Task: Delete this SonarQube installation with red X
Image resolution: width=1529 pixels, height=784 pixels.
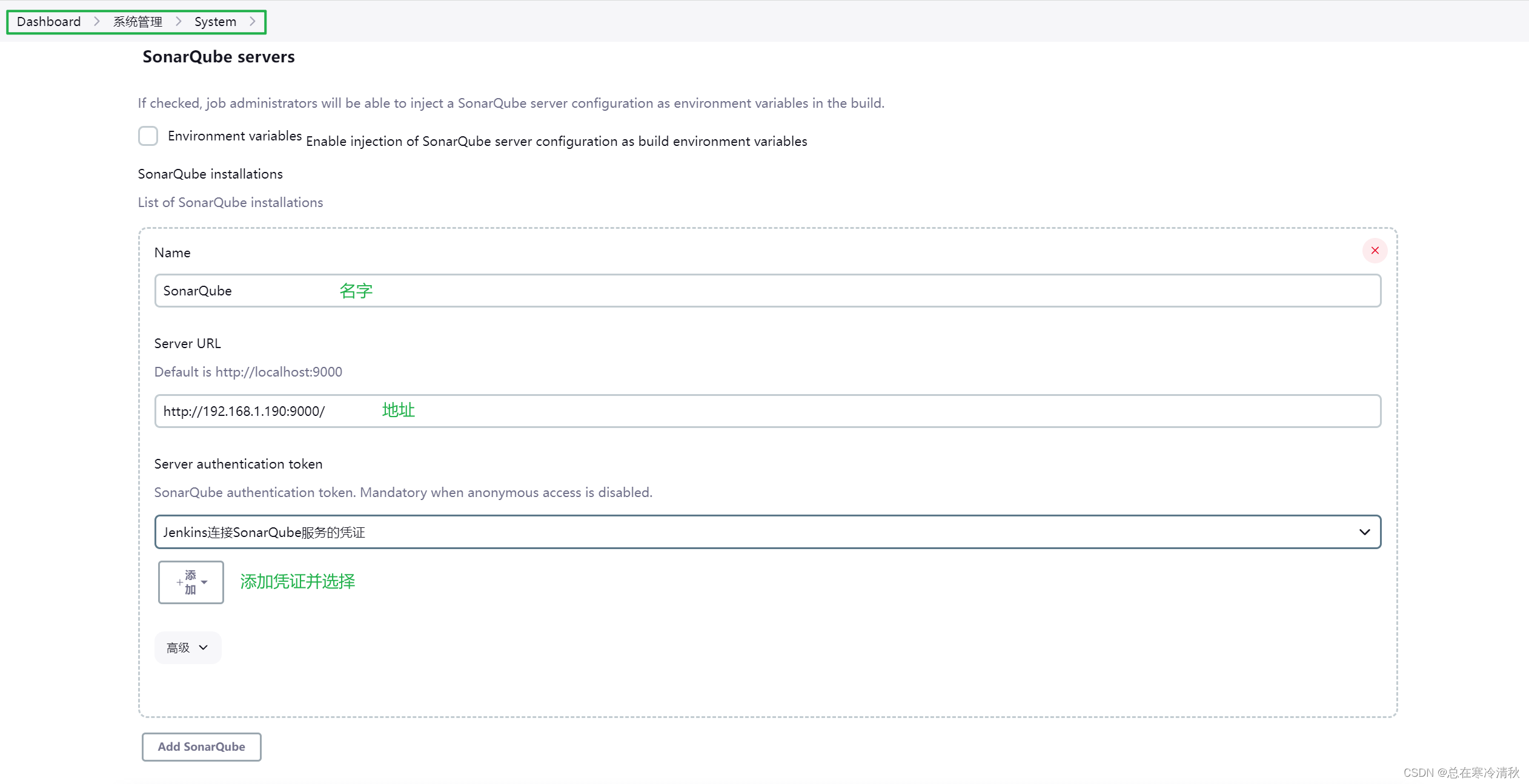Action: [1375, 251]
